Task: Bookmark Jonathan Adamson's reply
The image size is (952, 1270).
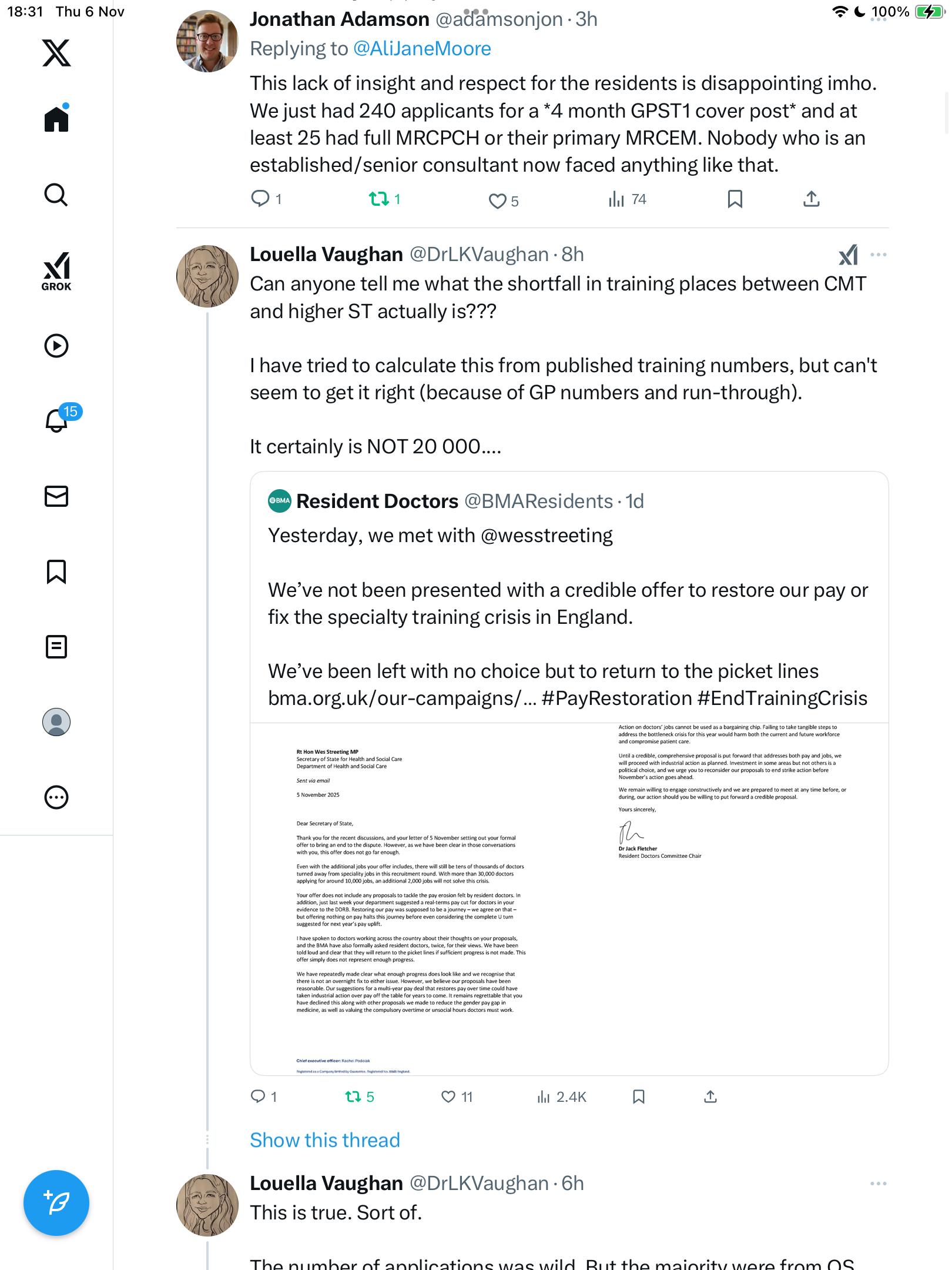Action: 735,199
